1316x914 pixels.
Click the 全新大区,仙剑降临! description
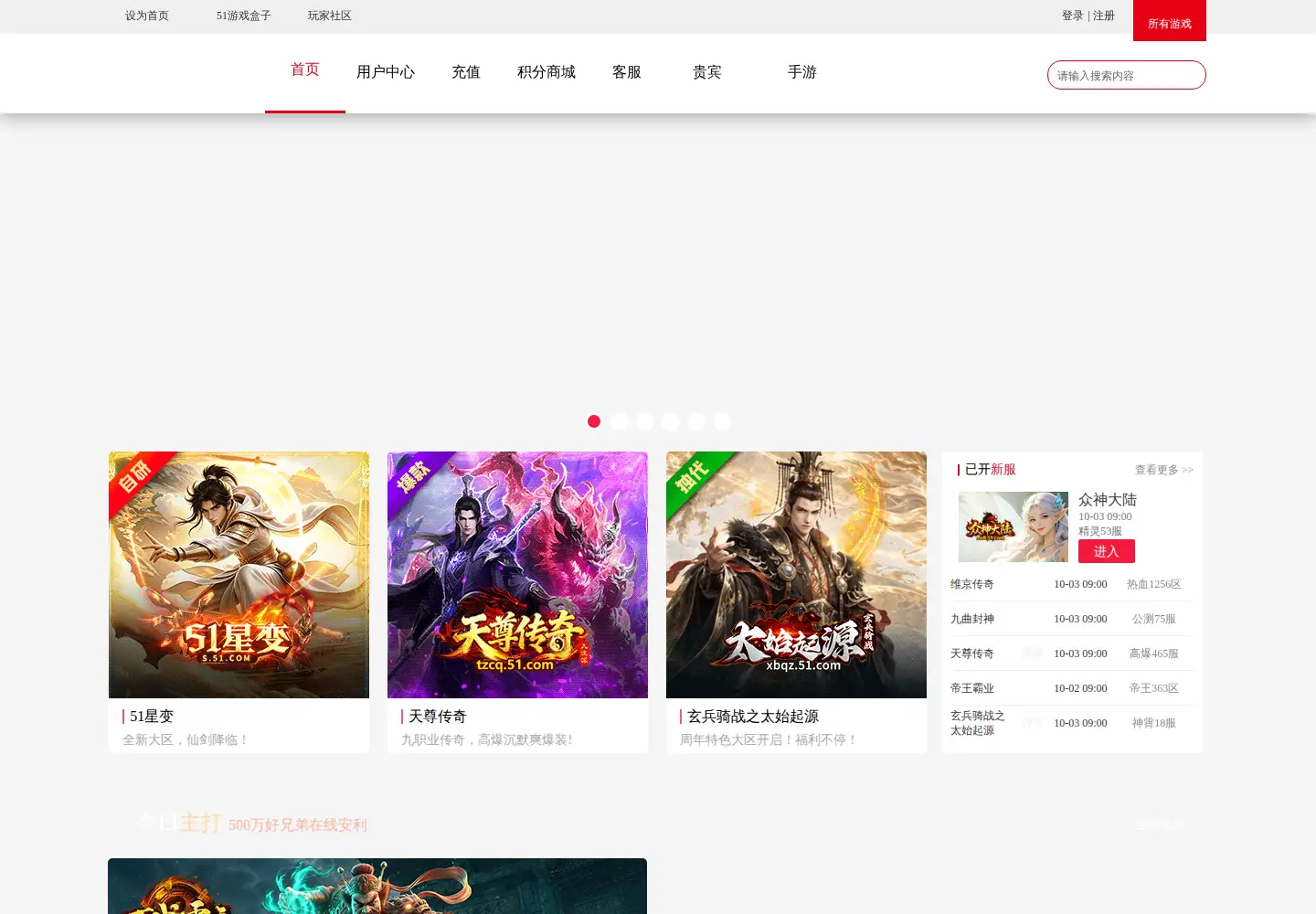(x=186, y=739)
